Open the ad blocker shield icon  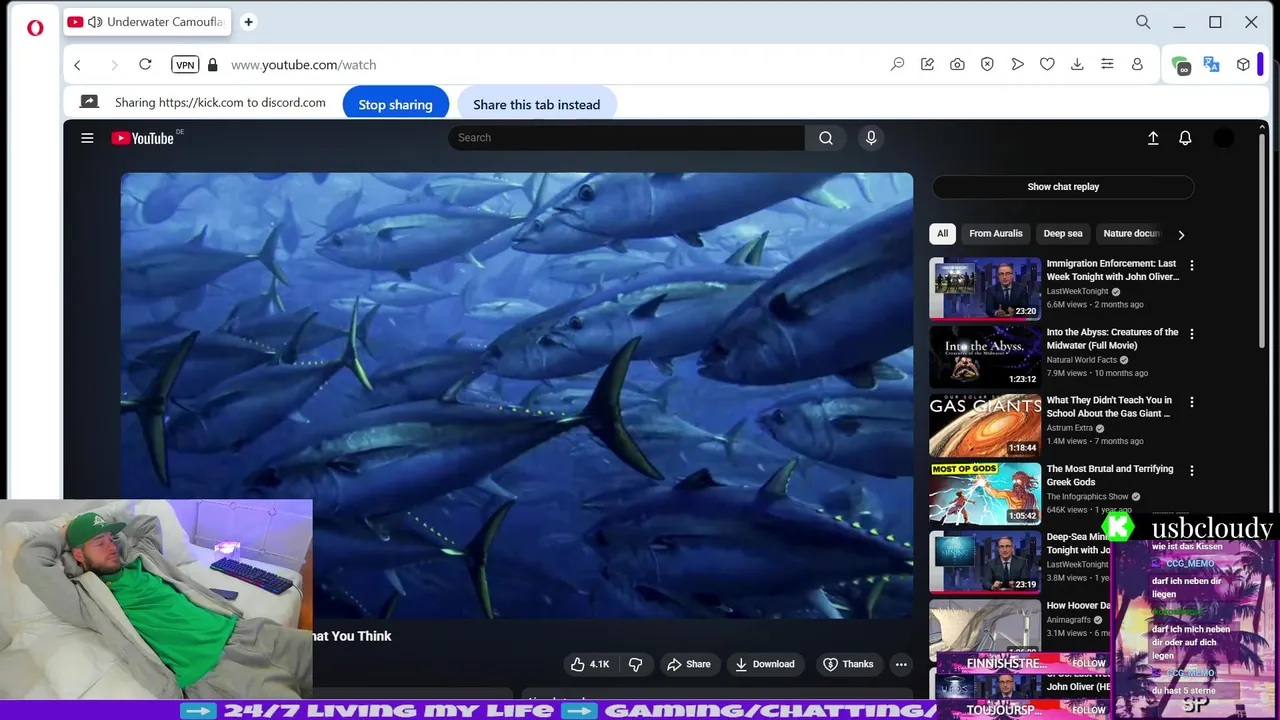pos(987,64)
